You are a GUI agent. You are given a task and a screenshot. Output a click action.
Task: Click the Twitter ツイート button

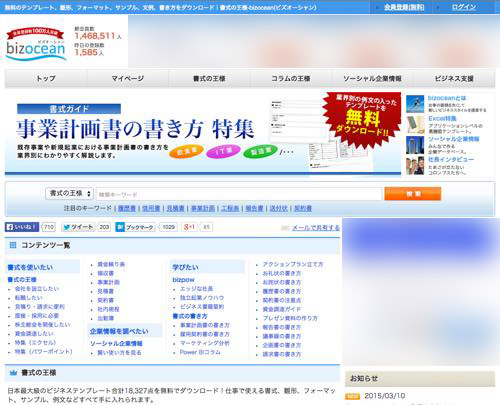(78, 227)
